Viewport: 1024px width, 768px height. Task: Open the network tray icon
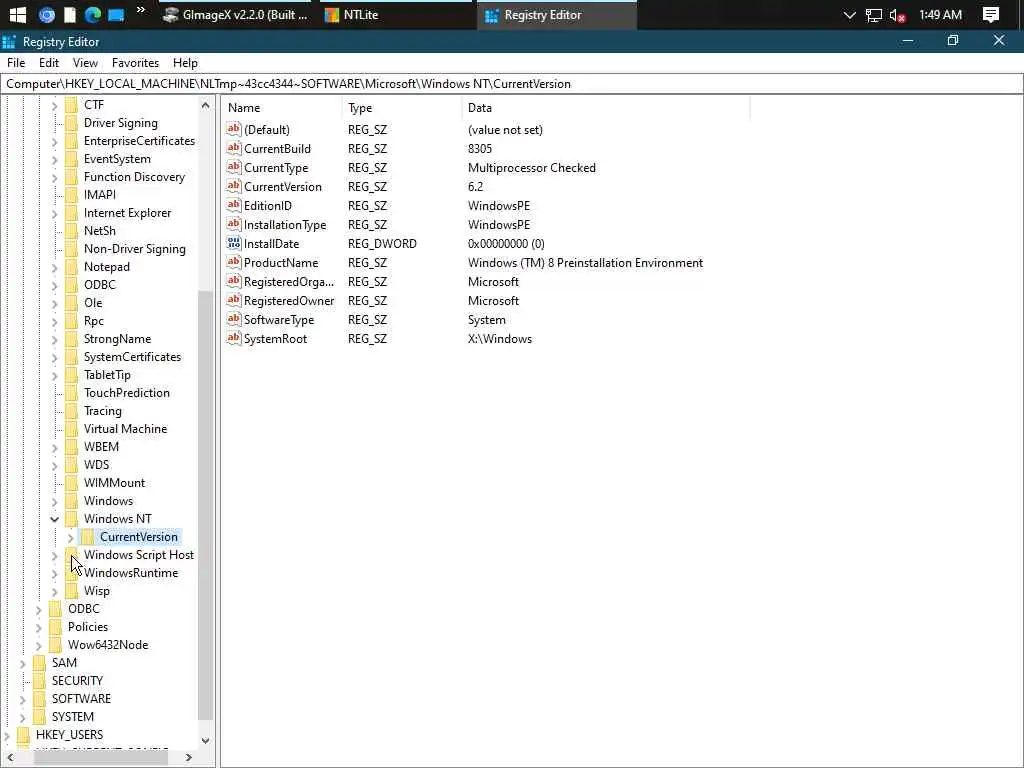point(873,15)
